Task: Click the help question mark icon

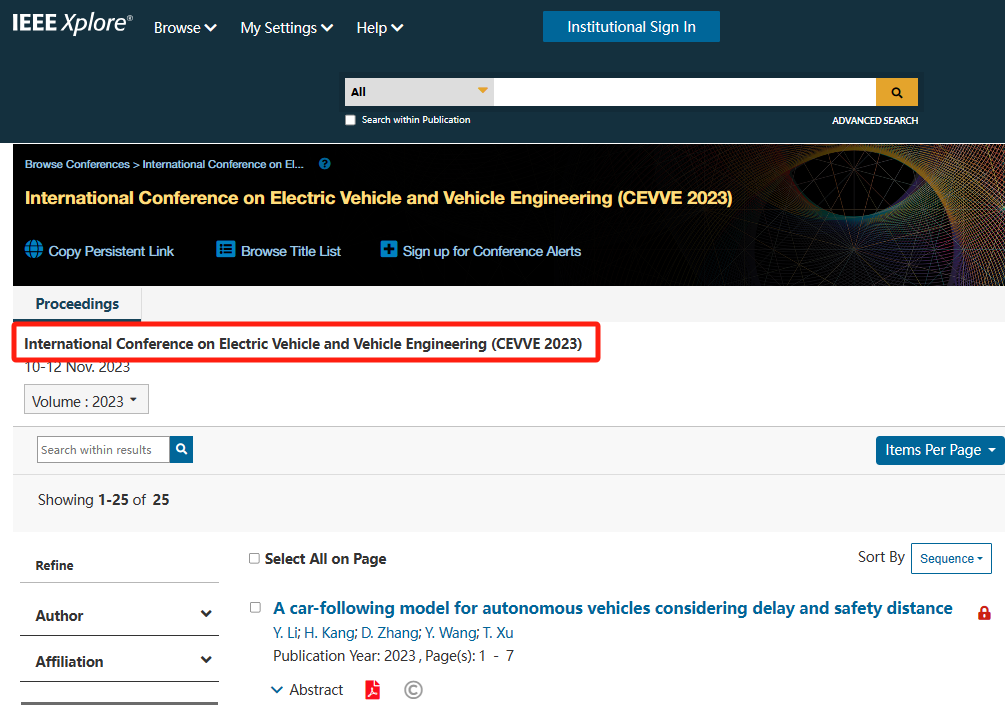Action: 324,164
